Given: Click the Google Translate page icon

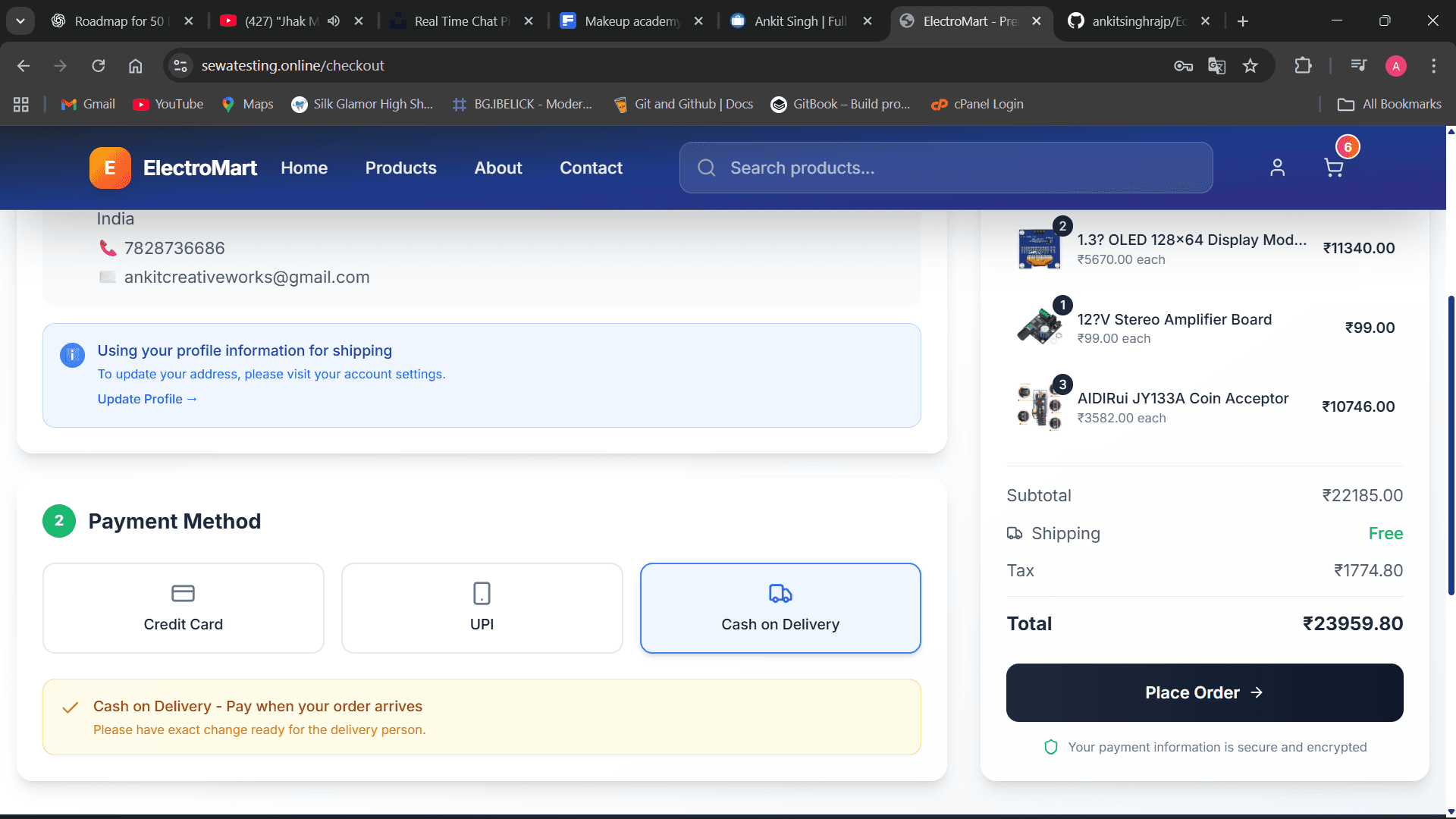Looking at the screenshot, I should coord(1216,66).
